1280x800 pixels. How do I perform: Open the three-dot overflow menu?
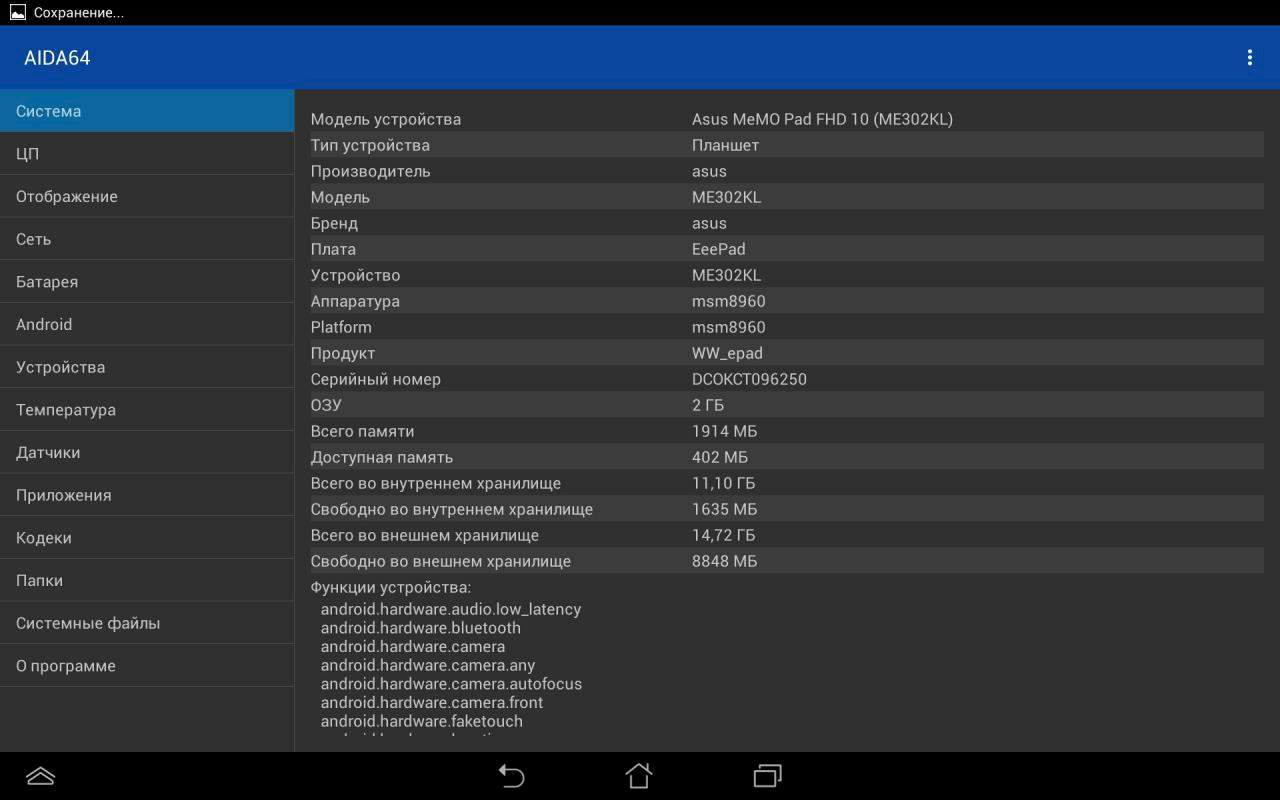(1249, 58)
